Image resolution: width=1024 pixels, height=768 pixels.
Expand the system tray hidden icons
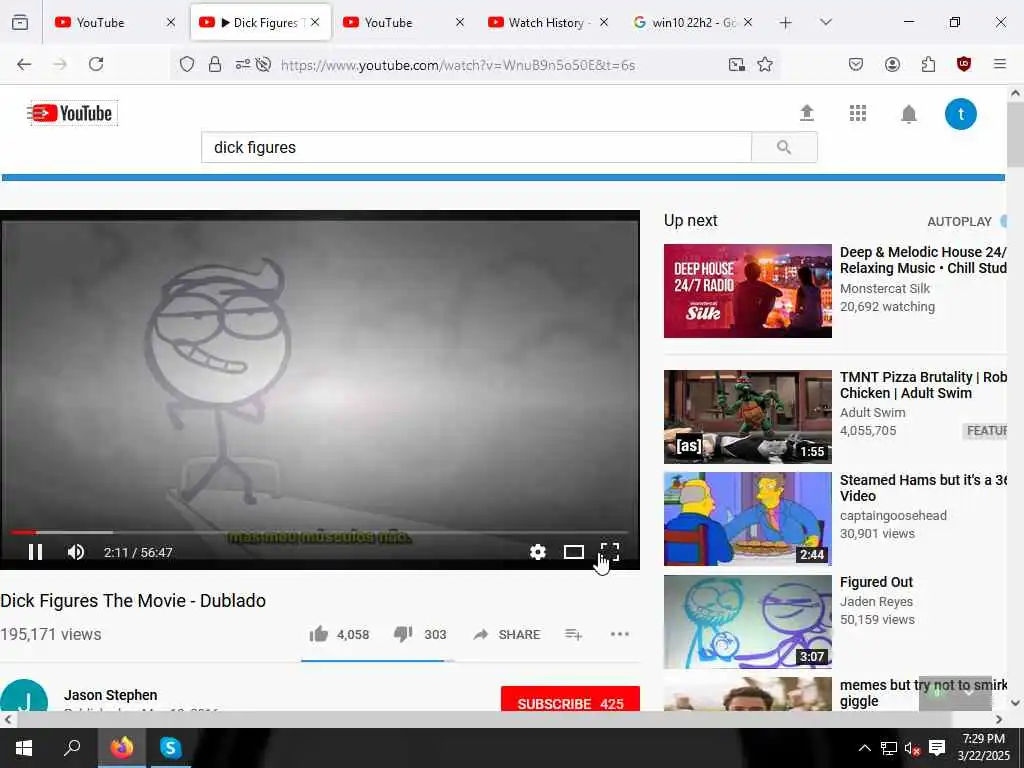point(864,748)
